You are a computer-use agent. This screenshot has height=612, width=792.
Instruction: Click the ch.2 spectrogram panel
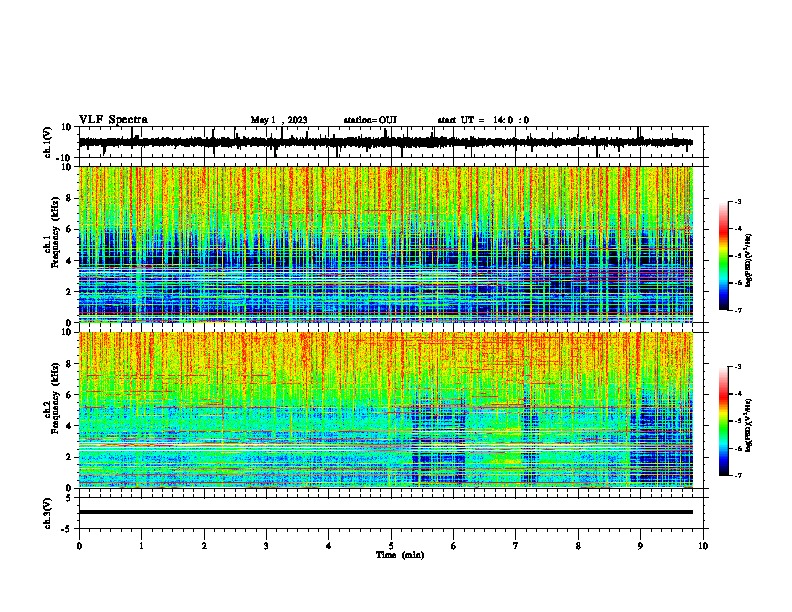point(386,410)
